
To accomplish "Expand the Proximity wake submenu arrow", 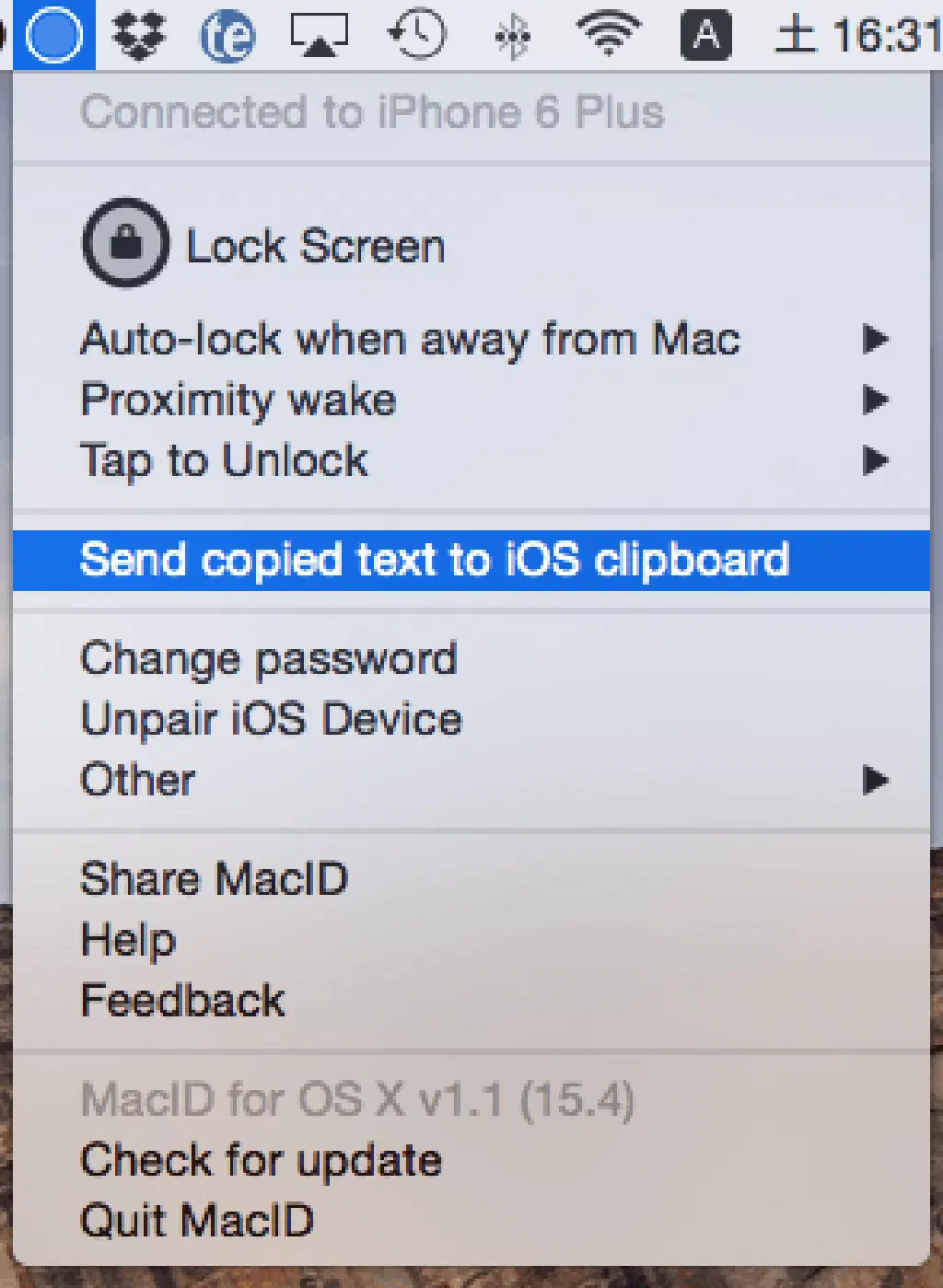I will point(875,400).
